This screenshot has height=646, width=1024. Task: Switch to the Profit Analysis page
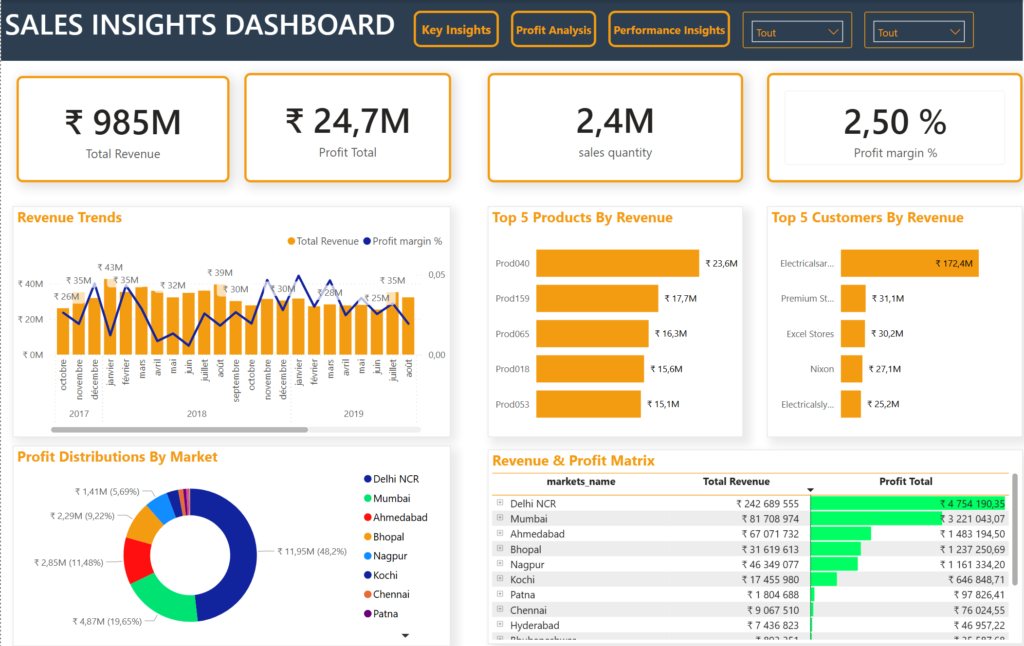(553, 30)
